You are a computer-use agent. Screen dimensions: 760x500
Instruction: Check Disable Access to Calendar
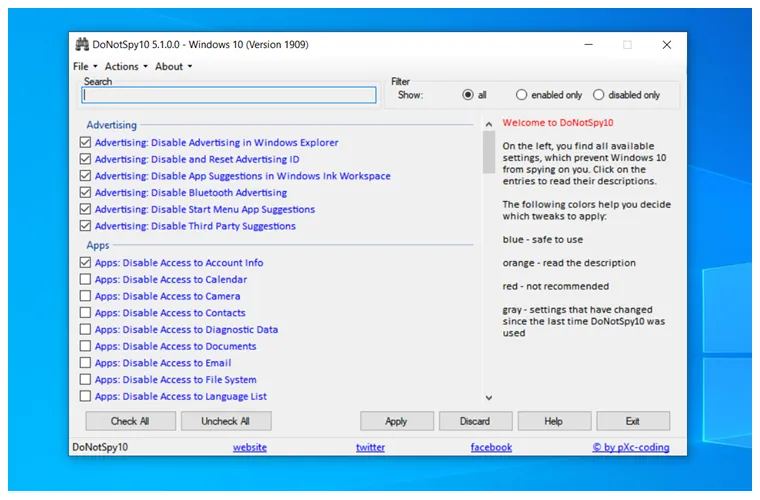point(85,280)
